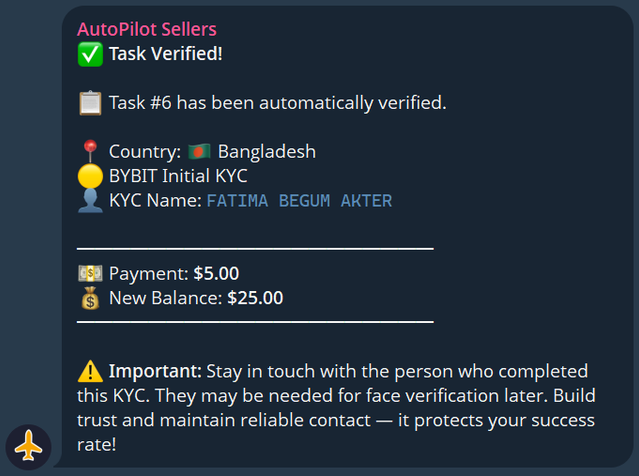Screen dimensions: 639x476
Task: Click the $5.00 payment amount
Action: pos(216,273)
